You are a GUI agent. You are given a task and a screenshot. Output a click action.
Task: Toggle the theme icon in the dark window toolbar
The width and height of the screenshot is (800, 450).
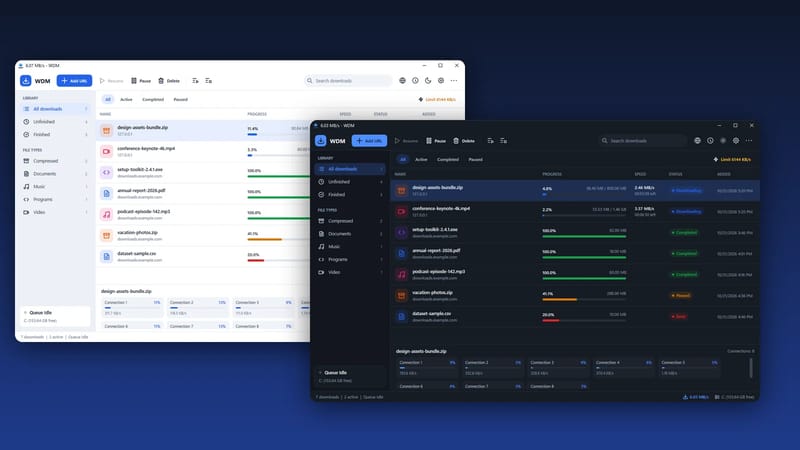pyautogui.click(x=723, y=141)
